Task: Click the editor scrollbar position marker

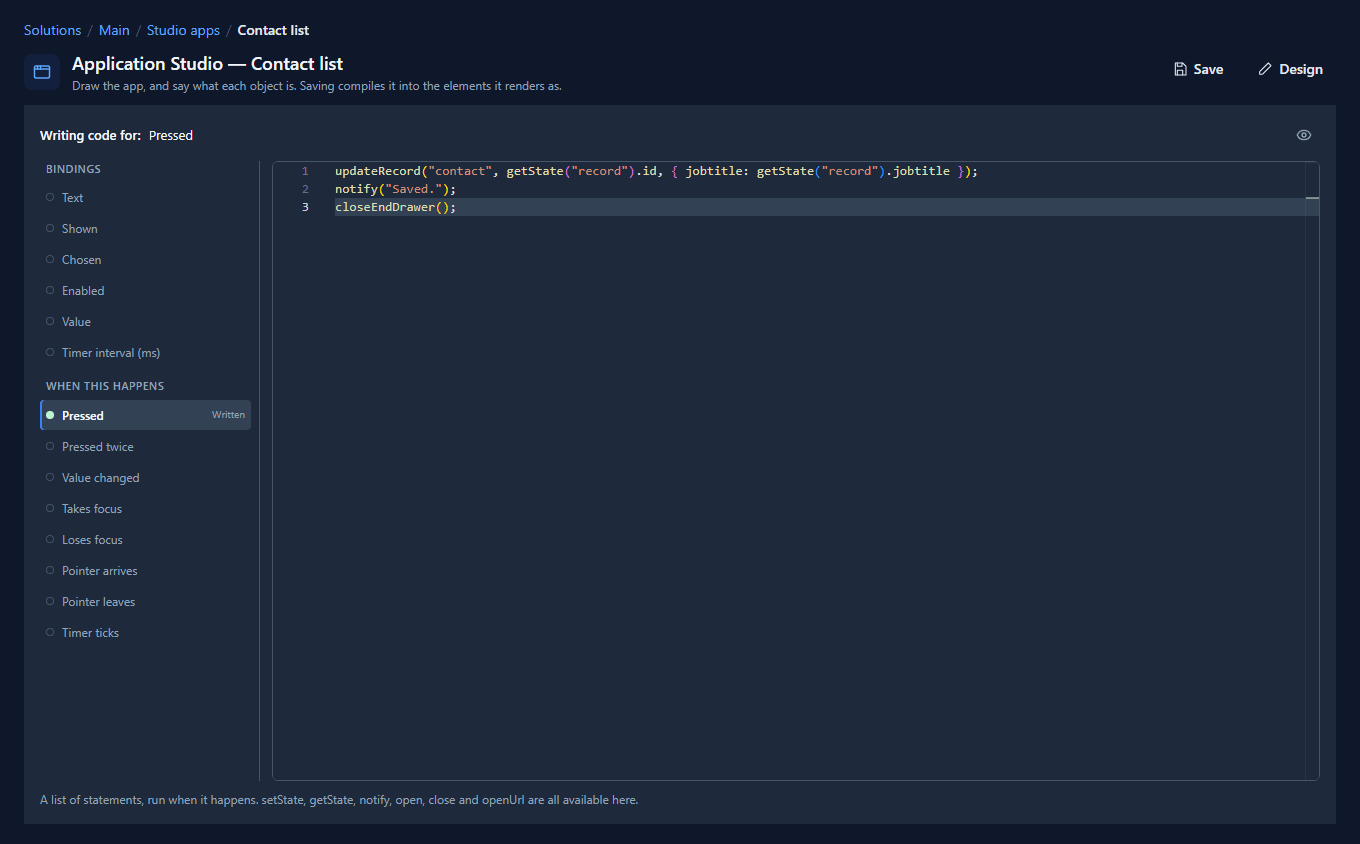Action: coord(1312,199)
